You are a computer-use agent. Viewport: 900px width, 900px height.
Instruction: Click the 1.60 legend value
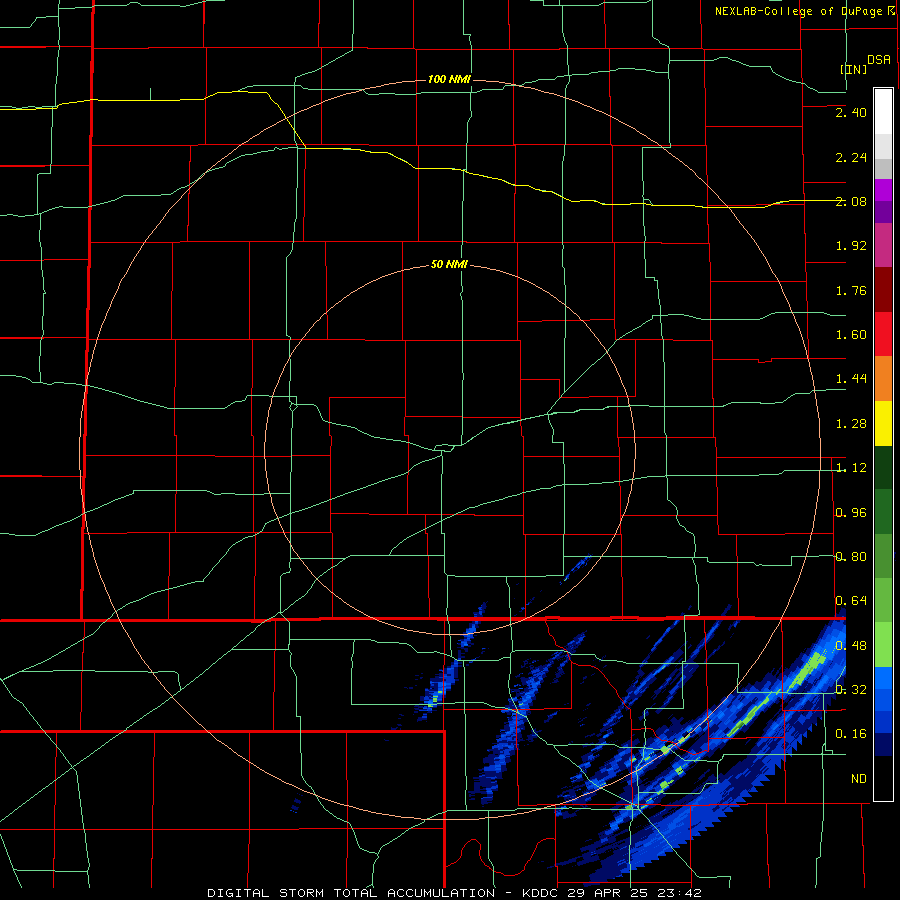851,335
